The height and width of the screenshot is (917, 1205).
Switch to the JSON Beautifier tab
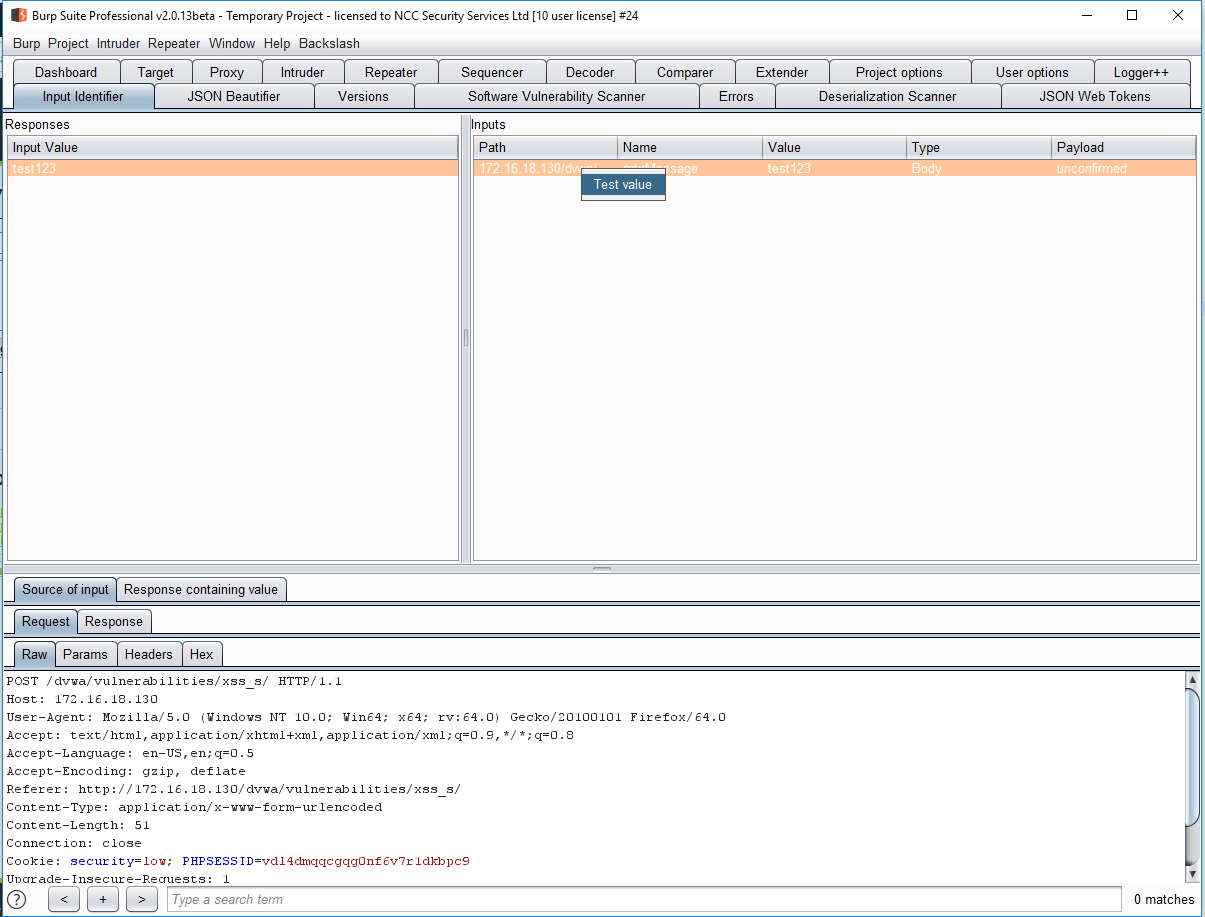(x=233, y=96)
